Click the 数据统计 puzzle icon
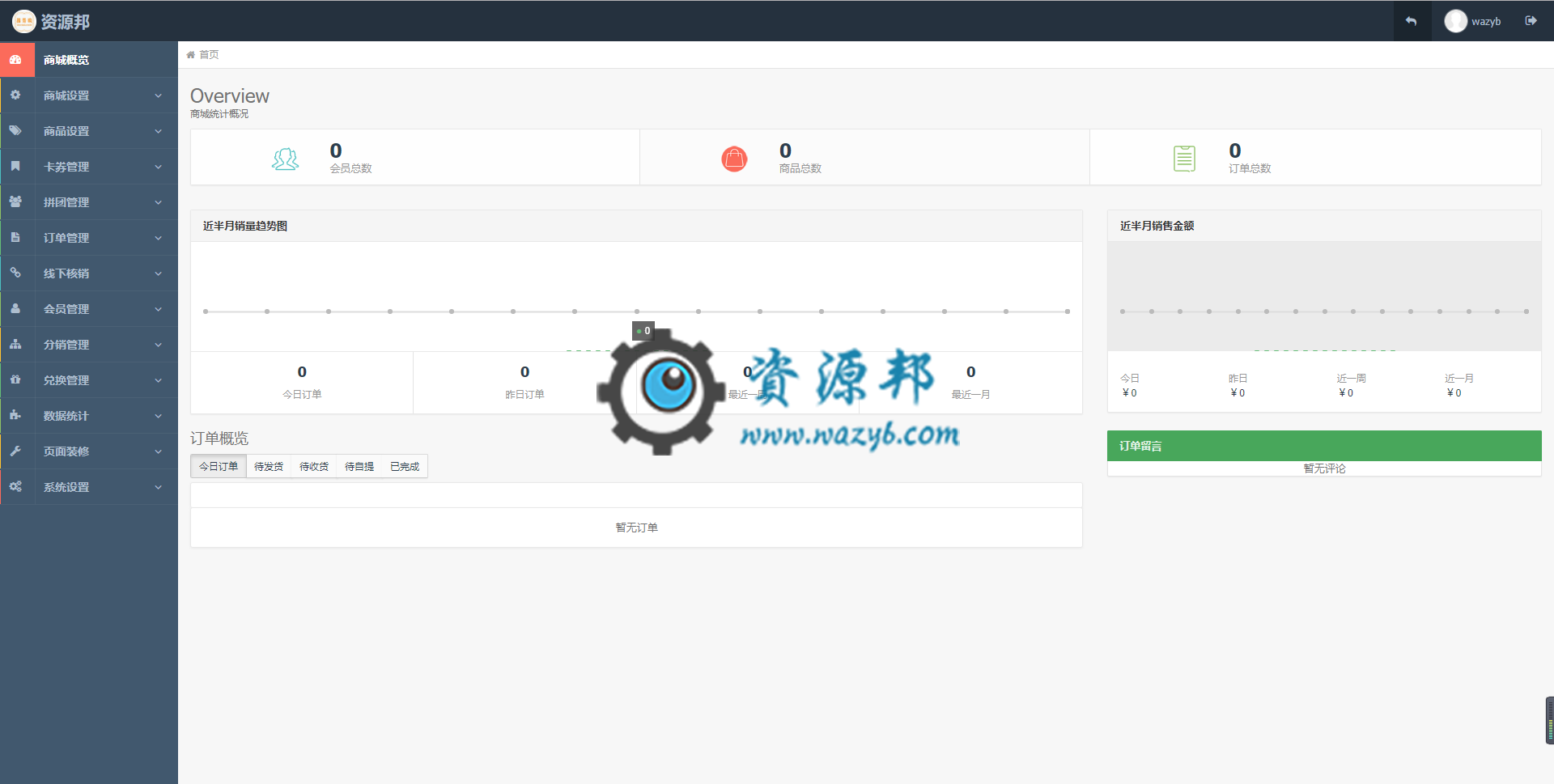The image size is (1554, 784). pos(15,415)
